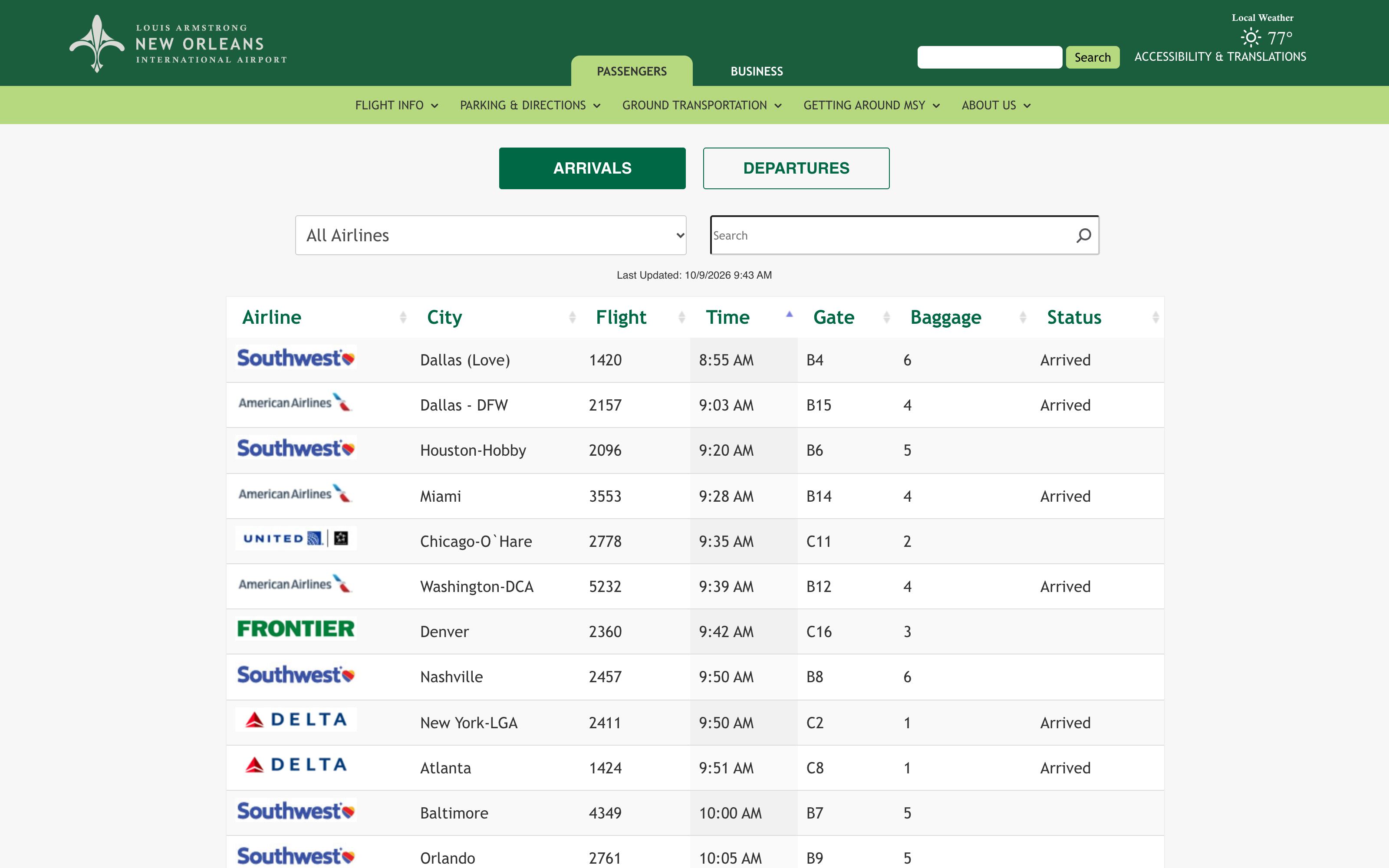Viewport: 1389px width, 868px height.
Task: Expand the About Us menu
Action: coord(997,105)
